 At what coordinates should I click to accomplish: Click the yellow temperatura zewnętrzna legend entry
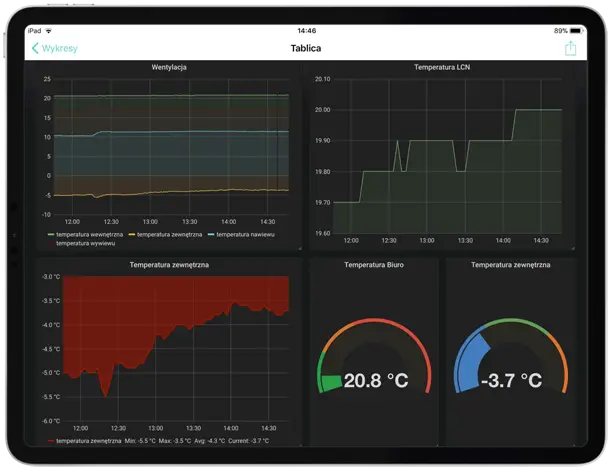tap(168, 234)
